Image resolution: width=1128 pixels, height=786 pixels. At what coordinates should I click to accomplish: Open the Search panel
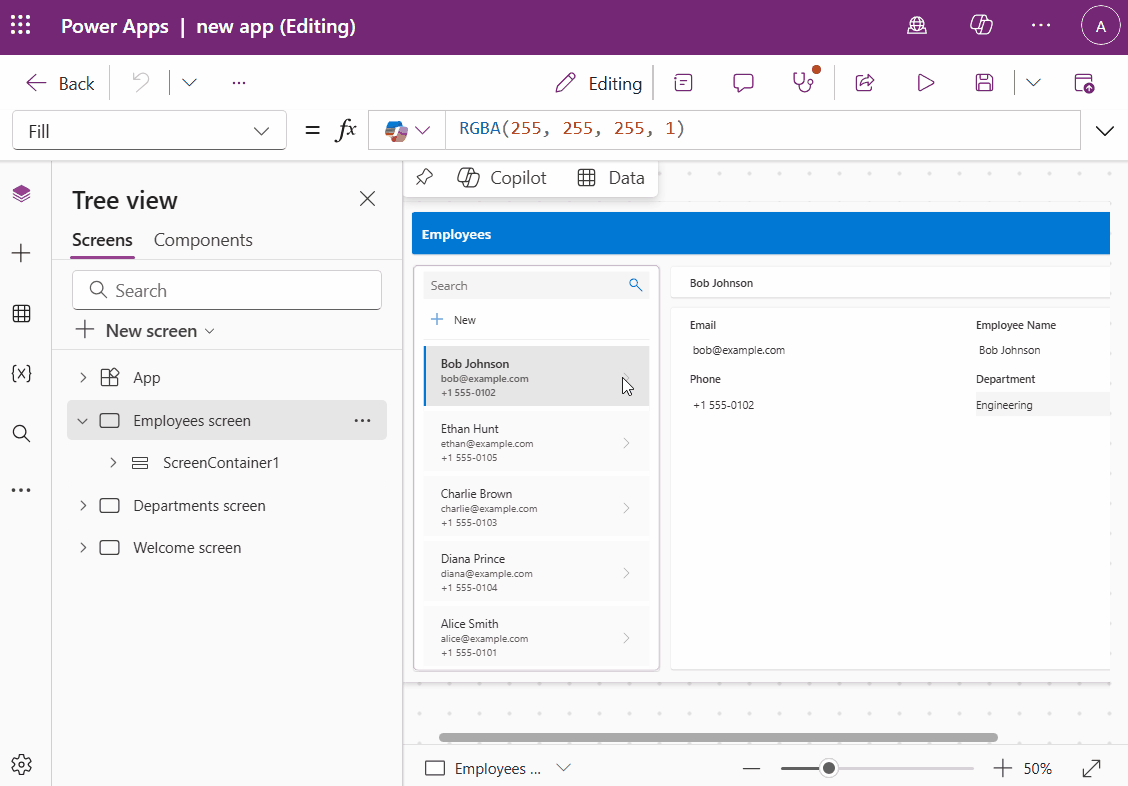pyautogui.click(x=22, y=433)
